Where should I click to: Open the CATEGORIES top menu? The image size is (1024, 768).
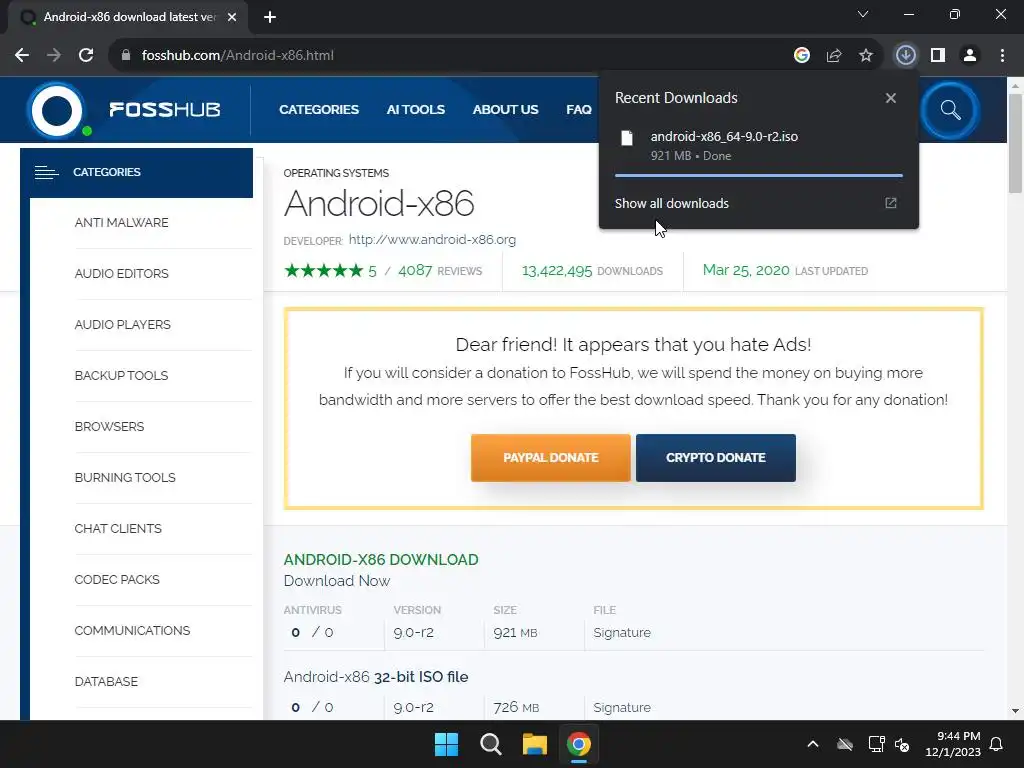[319, 110]
